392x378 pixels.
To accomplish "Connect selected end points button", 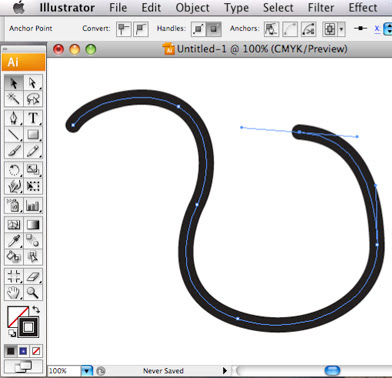I will 290,29.
